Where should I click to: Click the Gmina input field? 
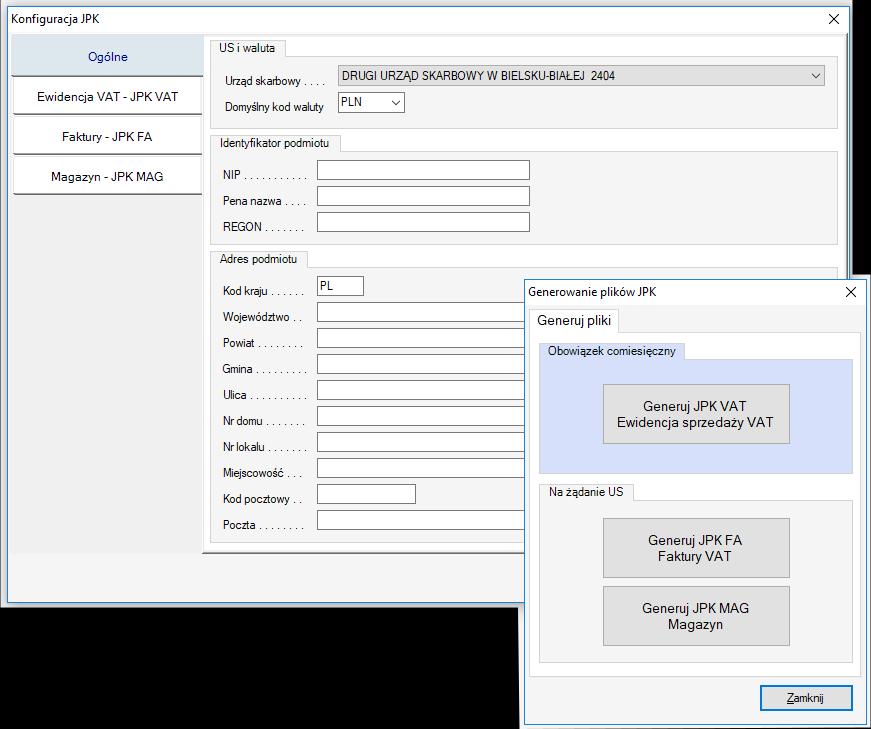421,364
